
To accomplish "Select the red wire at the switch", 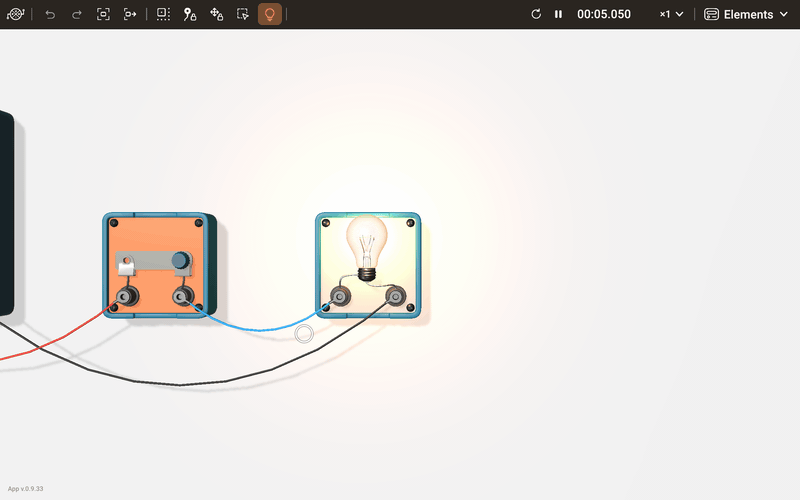I will [61, 337].
